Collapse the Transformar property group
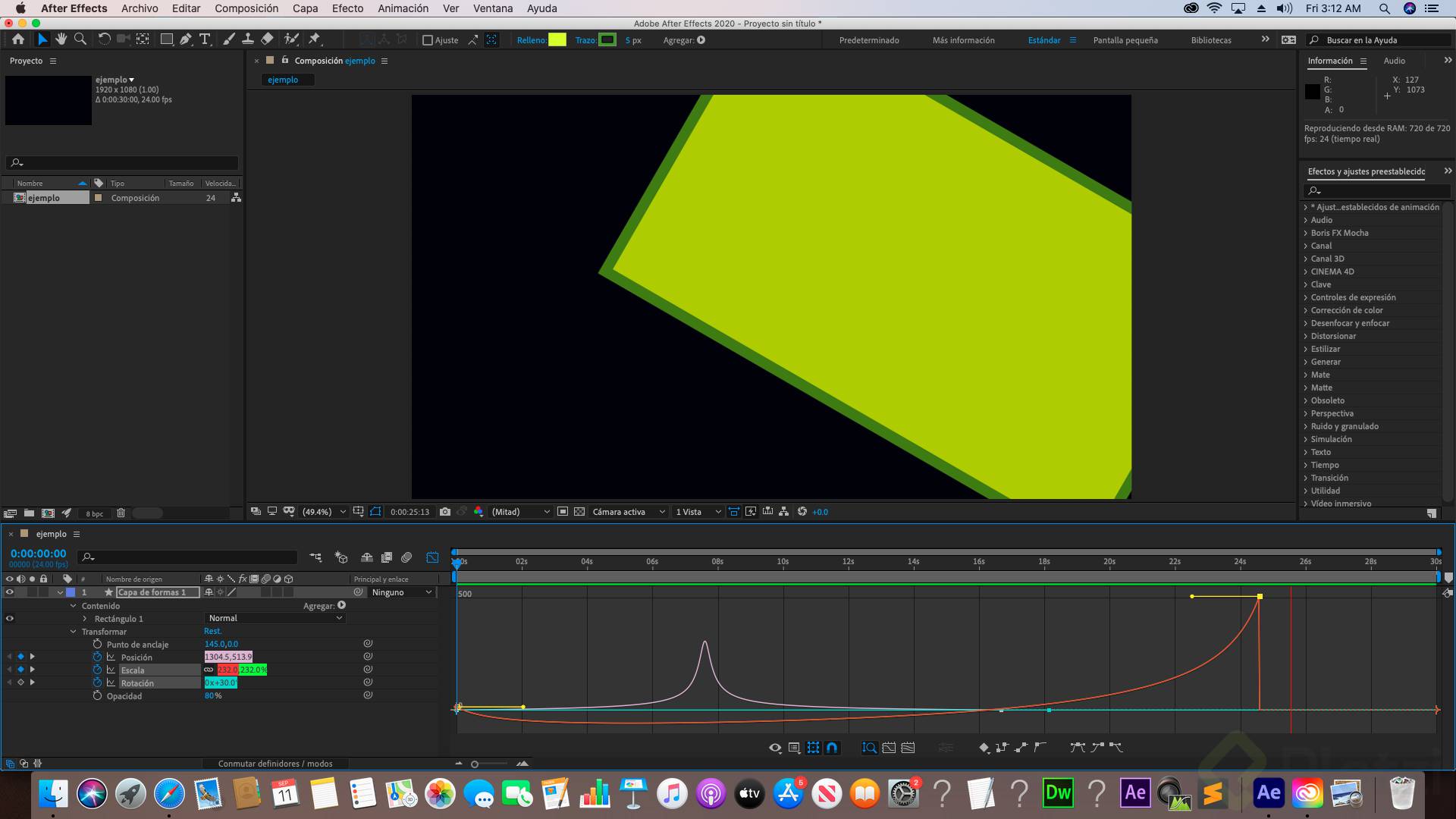Image resolution: width=1456 pixels, height=819 pixels. (x=74, y=632)
